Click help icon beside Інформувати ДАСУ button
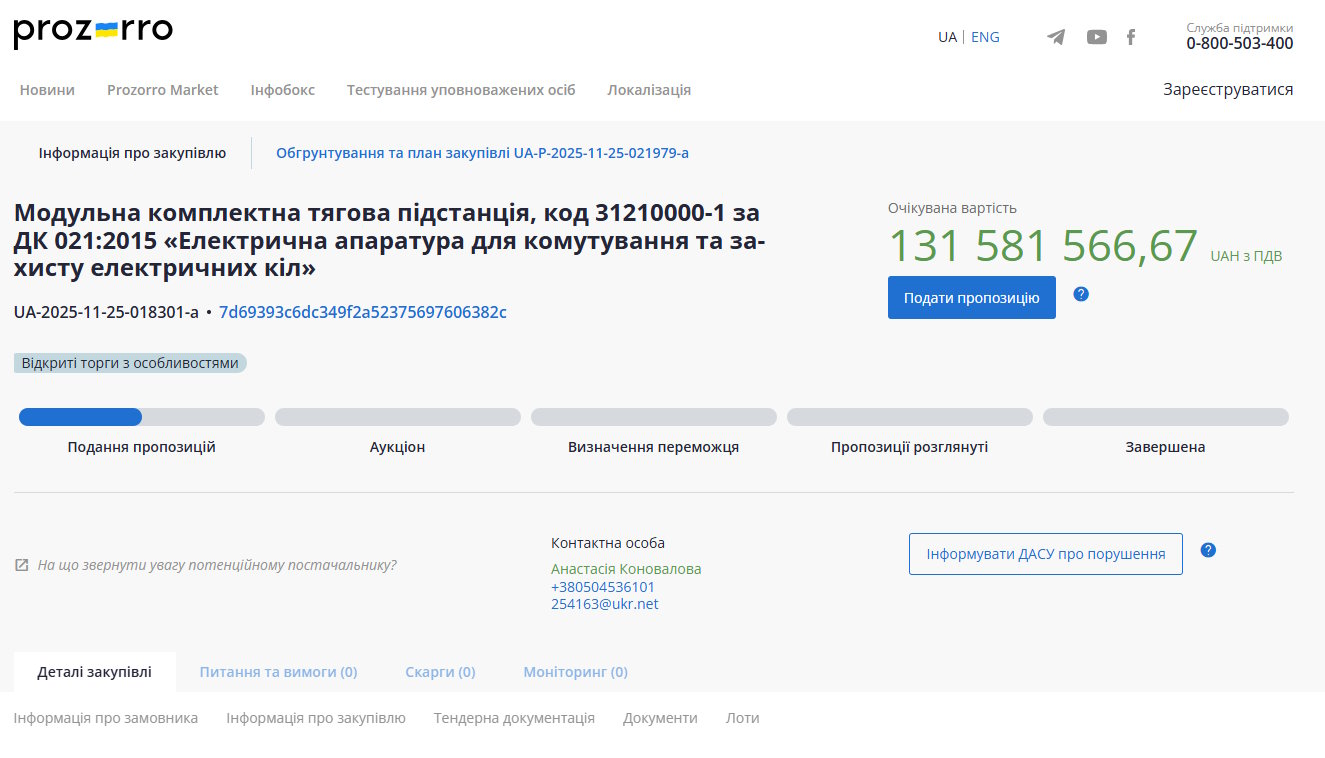Viewport: 1325px width, 758px height. (1208, 550)
